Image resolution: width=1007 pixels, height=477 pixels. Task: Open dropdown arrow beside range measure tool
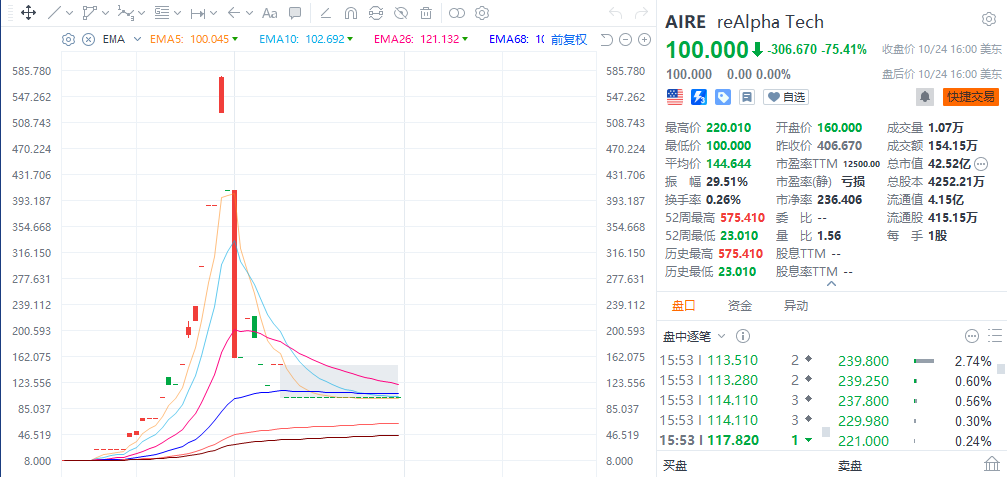[213, 13]
